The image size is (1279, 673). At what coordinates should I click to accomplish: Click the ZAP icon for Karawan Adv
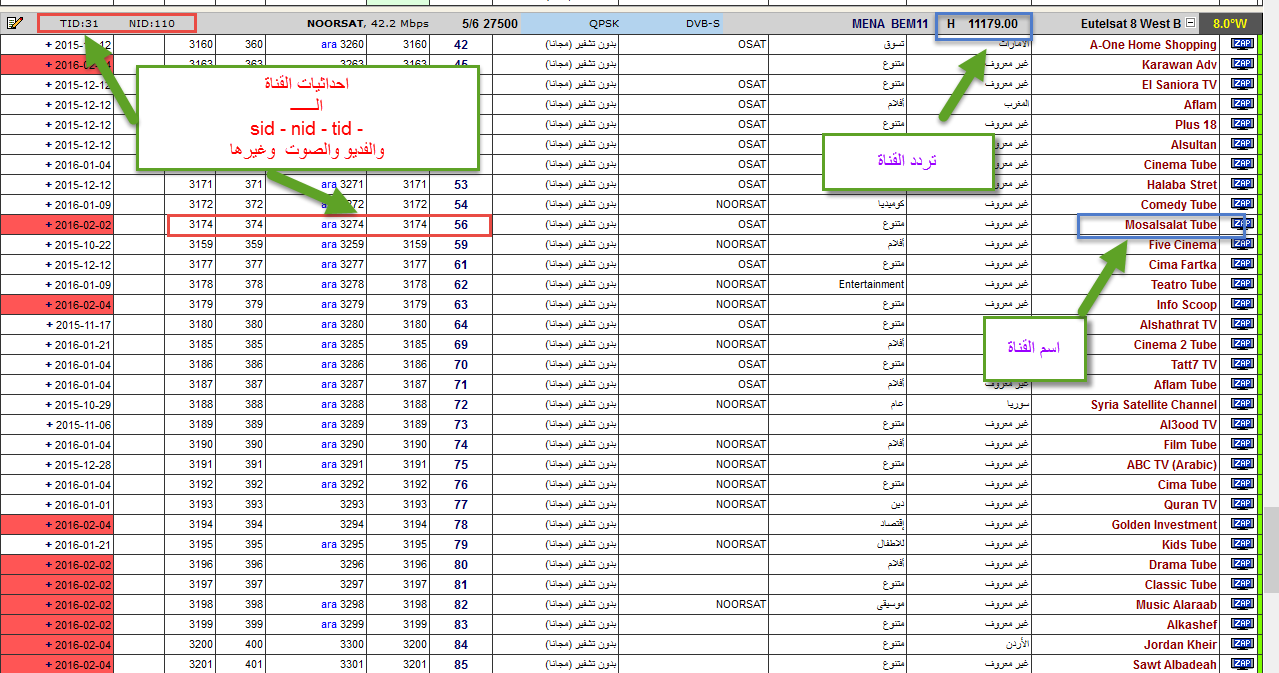click(x=1241, y=64)
